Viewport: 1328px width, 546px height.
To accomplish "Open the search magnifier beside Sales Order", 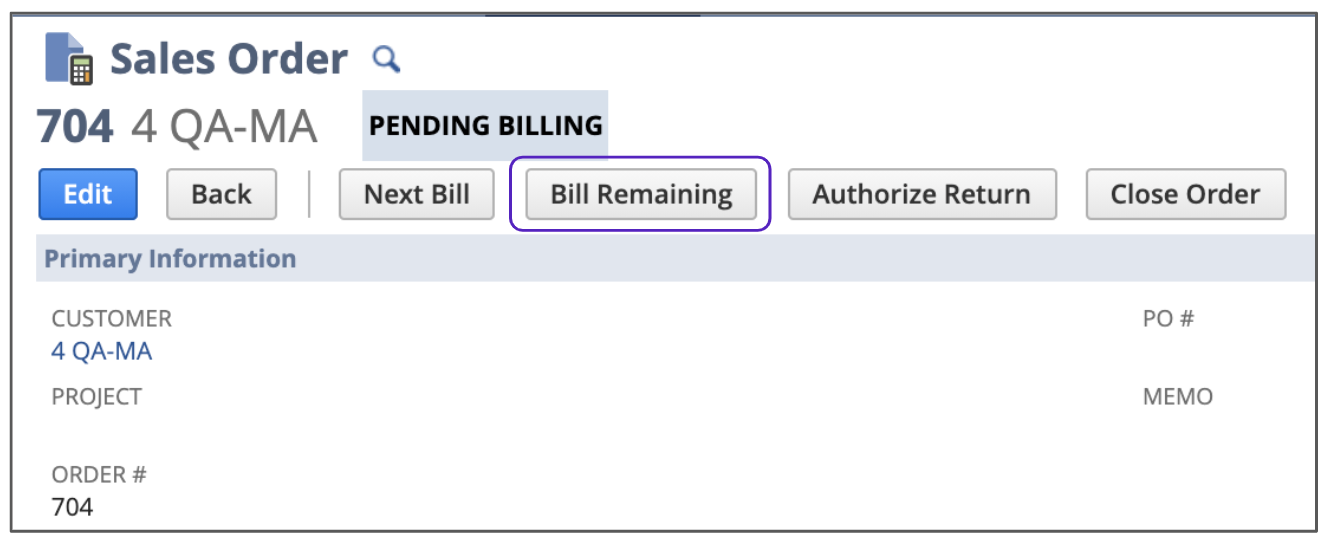I will tap(386, 59).
